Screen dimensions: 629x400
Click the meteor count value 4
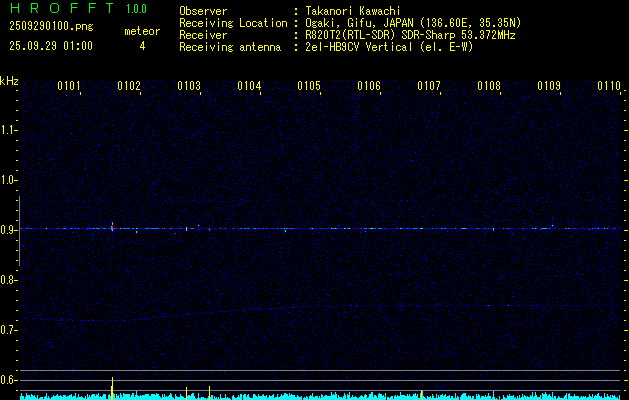click(x=141, y=46)
